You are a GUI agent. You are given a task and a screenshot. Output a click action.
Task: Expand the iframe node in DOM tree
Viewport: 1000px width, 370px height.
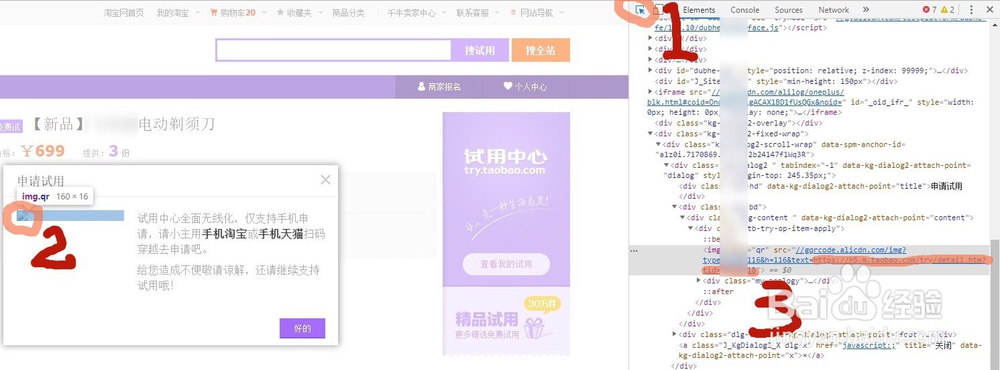coord(651,92)
